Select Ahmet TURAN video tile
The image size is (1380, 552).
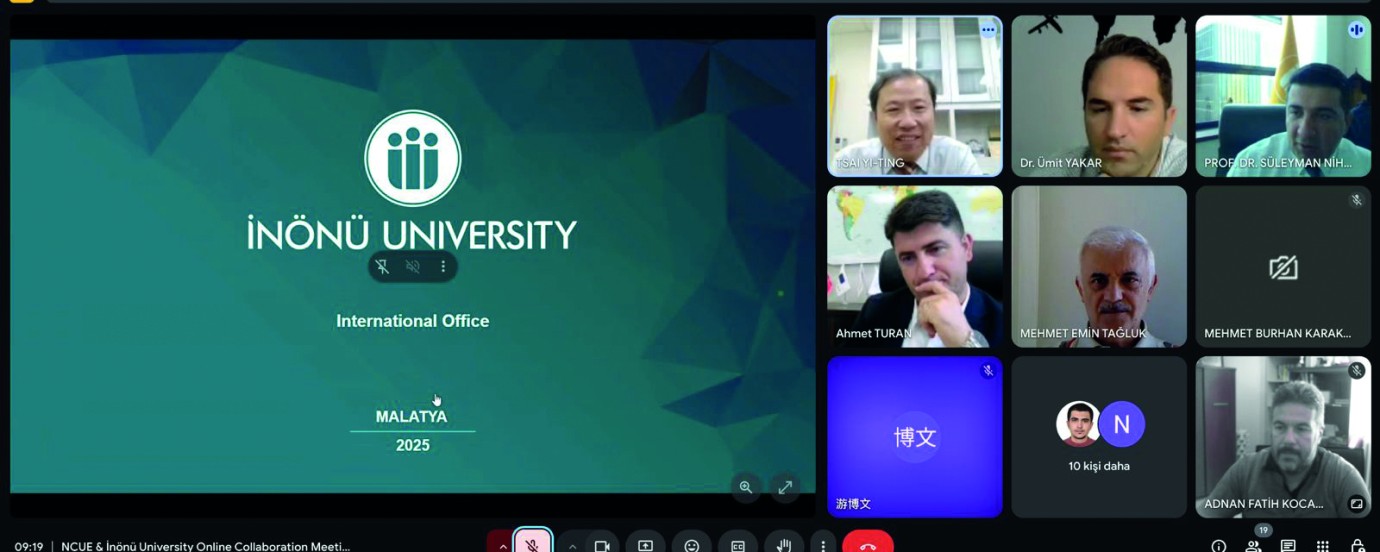tap(915, 267)
